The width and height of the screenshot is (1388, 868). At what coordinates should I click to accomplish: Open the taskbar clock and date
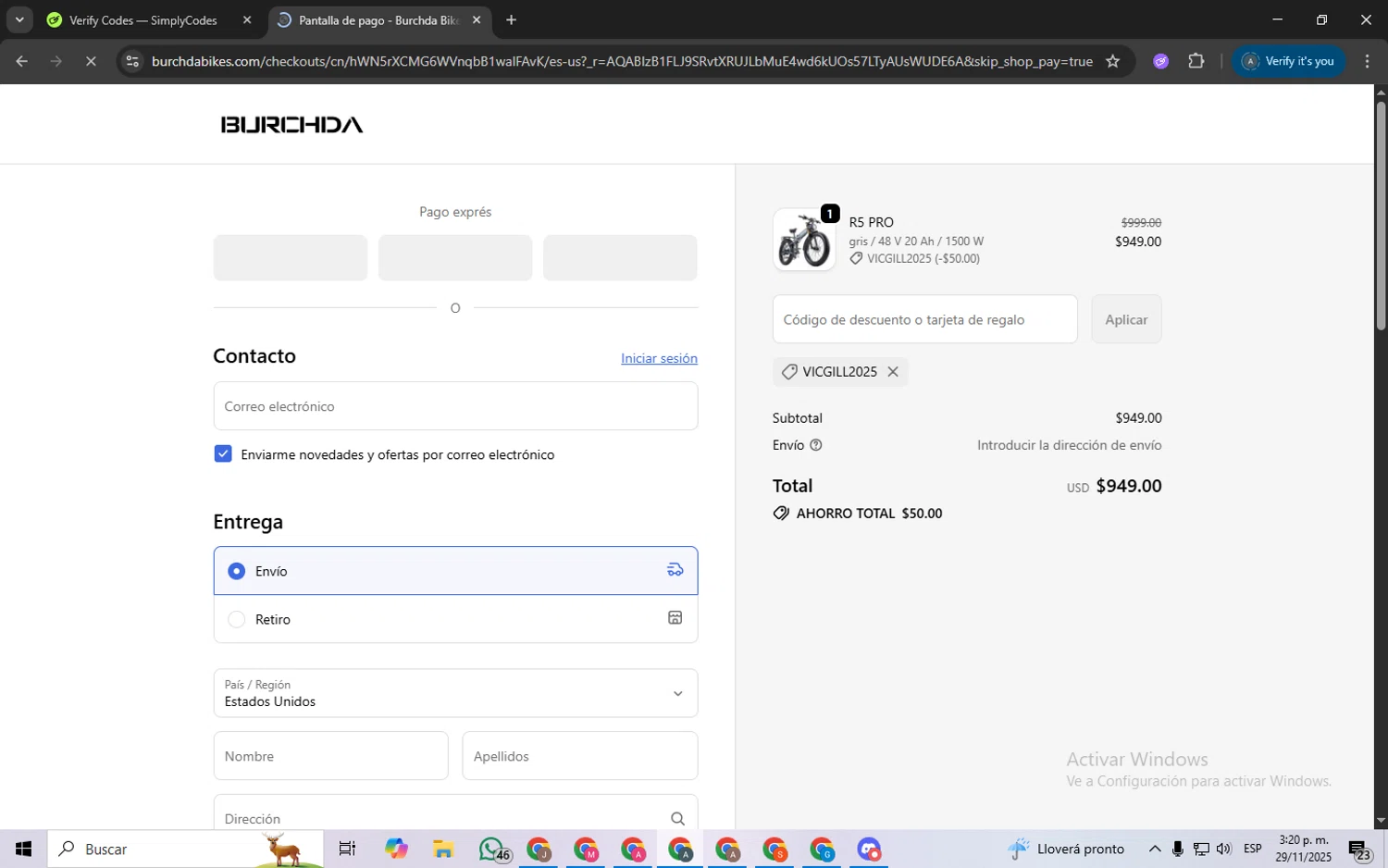(x=1303, y=849)
